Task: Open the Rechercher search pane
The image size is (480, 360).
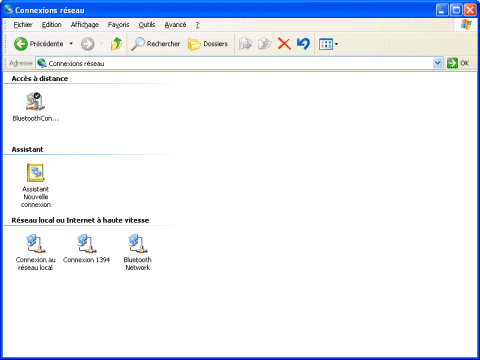Action: 155,44
